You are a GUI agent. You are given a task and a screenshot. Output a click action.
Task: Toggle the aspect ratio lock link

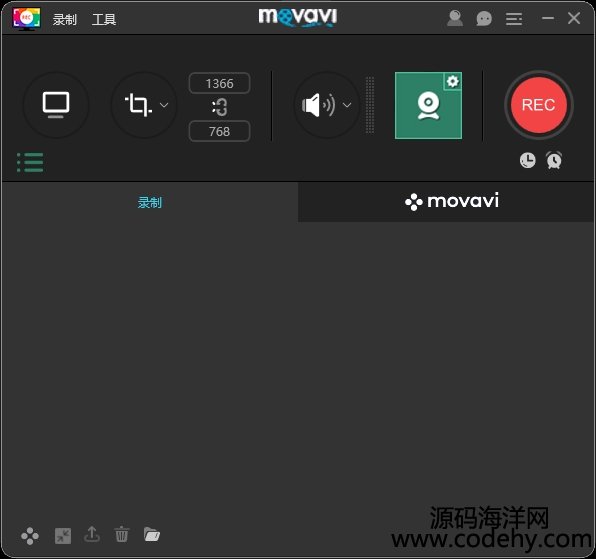219,107
